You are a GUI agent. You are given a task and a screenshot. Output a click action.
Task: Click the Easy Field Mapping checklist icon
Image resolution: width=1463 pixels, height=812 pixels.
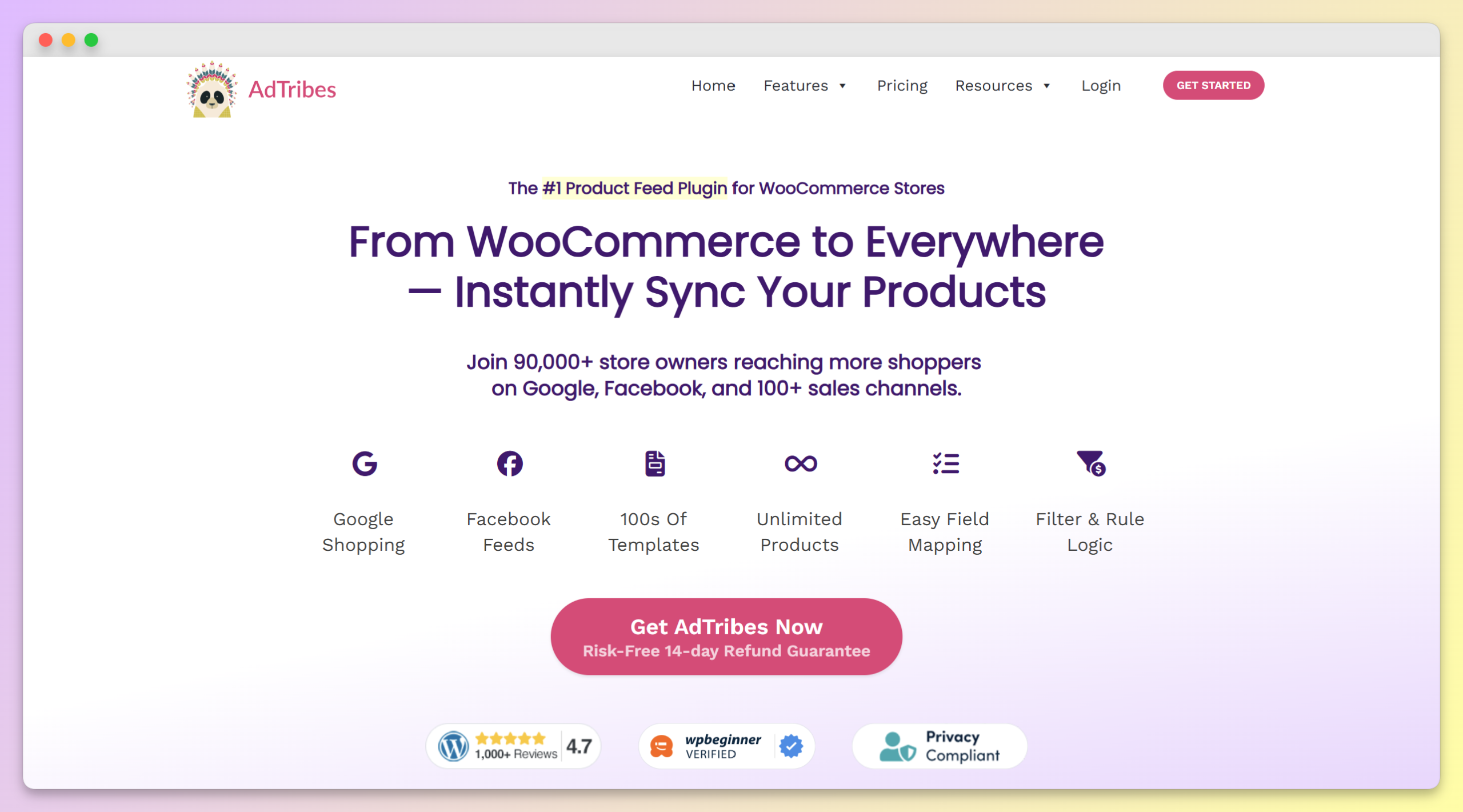pyautogui.click(x=945, y=463)
